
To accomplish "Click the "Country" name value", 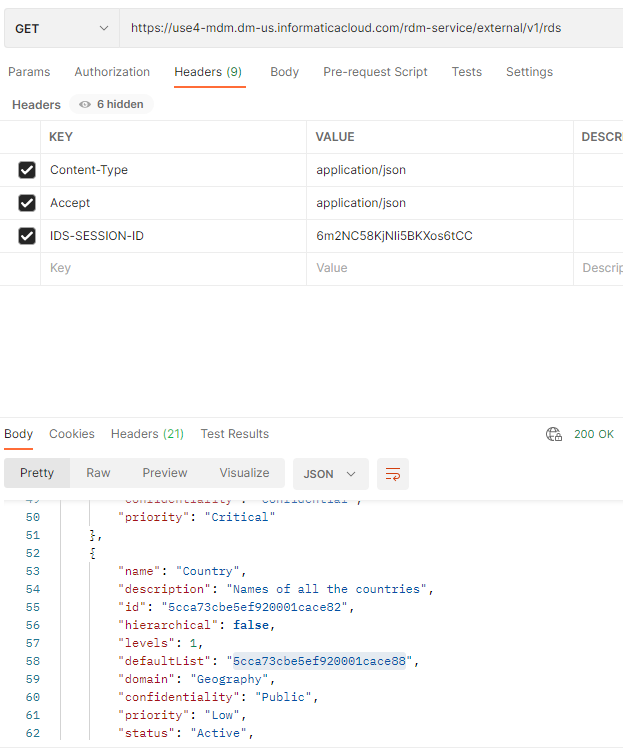I will pyautogui.click(x=208, y=571).
